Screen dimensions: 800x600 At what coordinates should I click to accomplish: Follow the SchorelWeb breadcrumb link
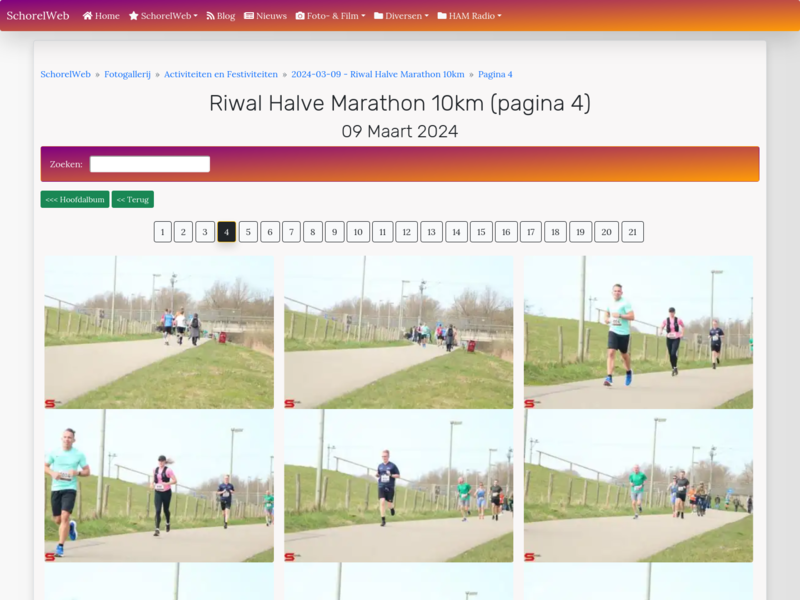coord(65,74)
